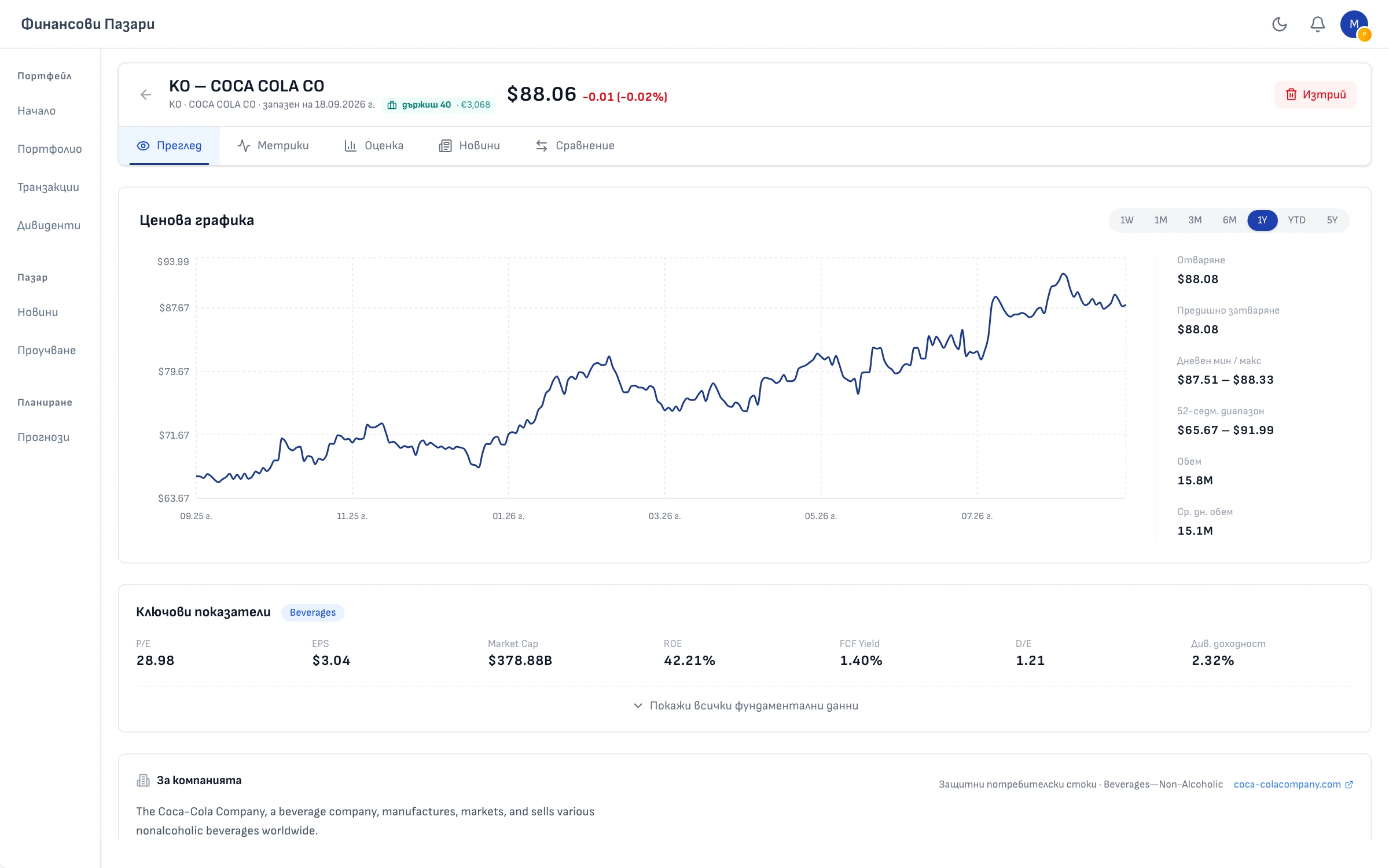The width and height of the screenshot is (1389, 868).
Task: Select the 5Y chart range
Action: pos(1332,220)
